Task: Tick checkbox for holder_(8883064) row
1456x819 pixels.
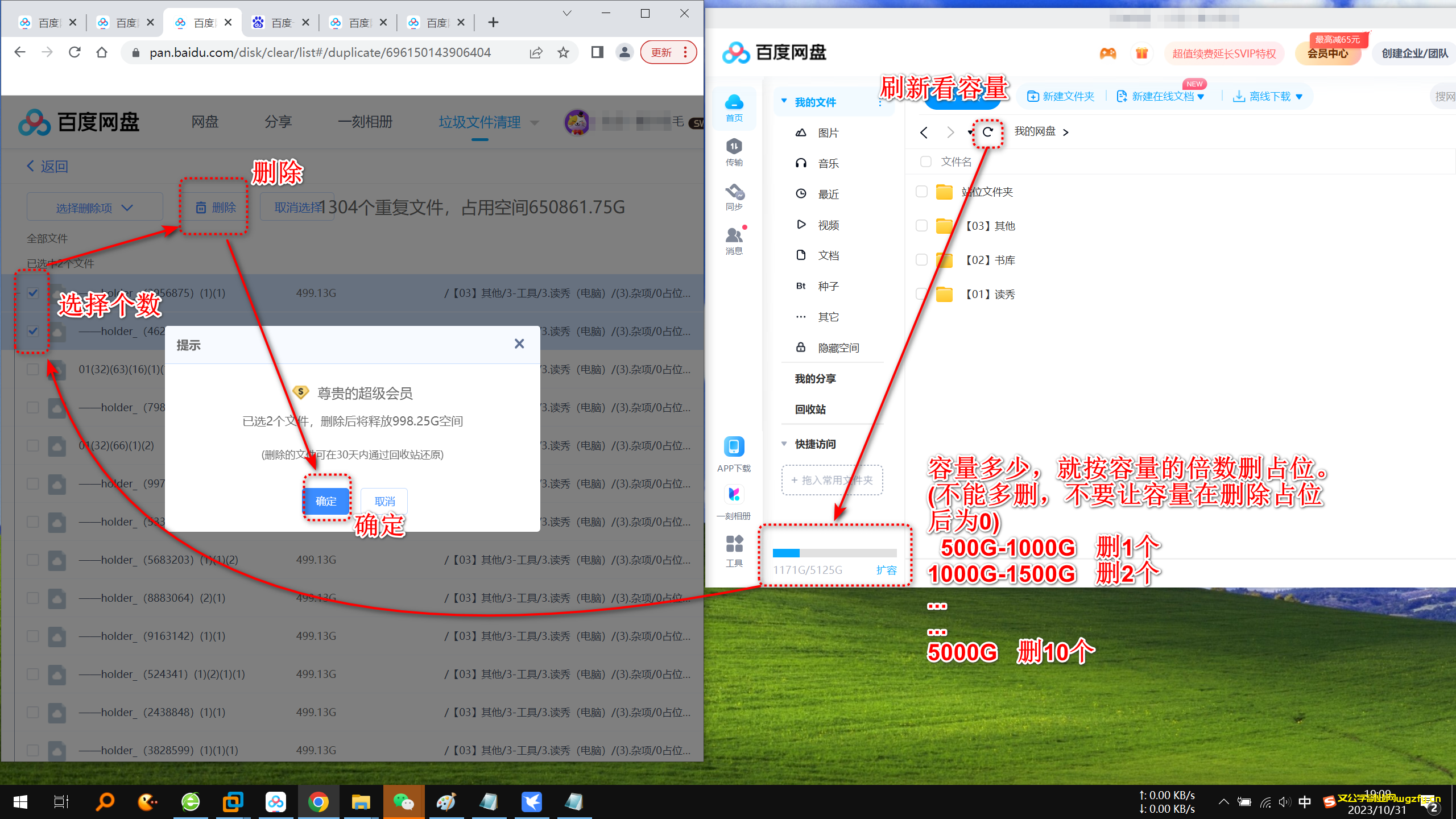Action: pyautogui.click(x=33, y=598)
